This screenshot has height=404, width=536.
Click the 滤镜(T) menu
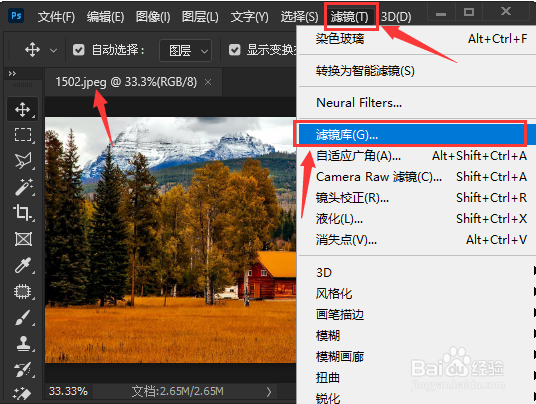point(349,16)
